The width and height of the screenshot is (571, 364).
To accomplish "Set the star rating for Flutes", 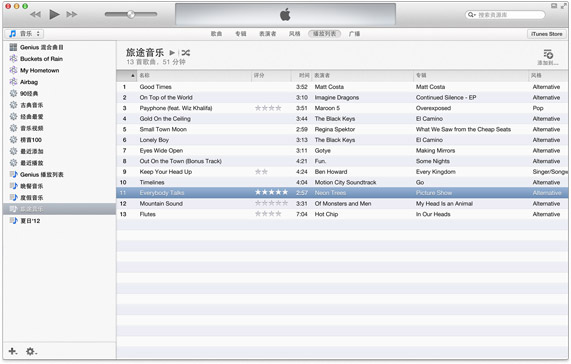I will 268,214.
